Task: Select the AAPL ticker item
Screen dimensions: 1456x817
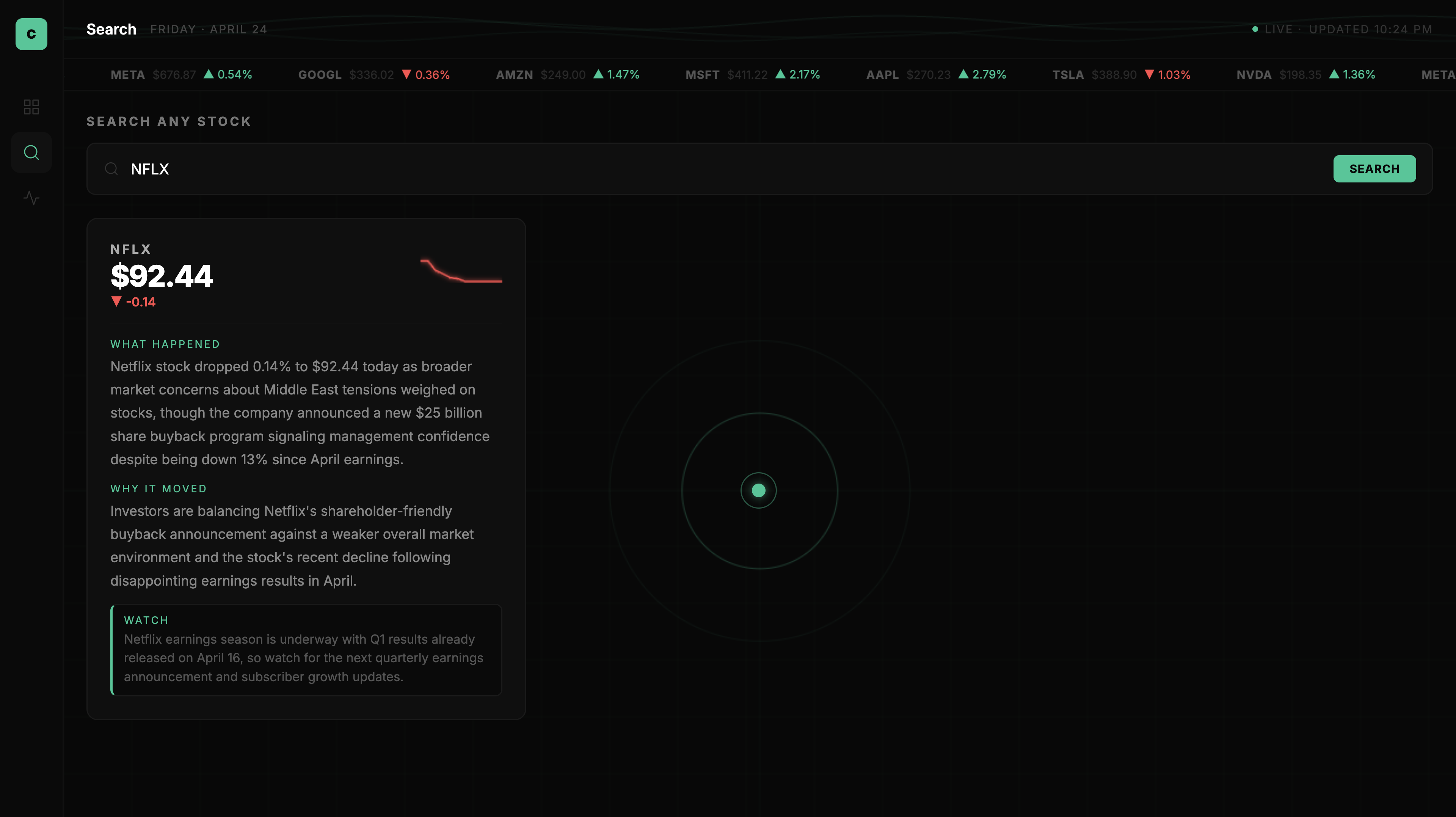Action: coord(936,75)
